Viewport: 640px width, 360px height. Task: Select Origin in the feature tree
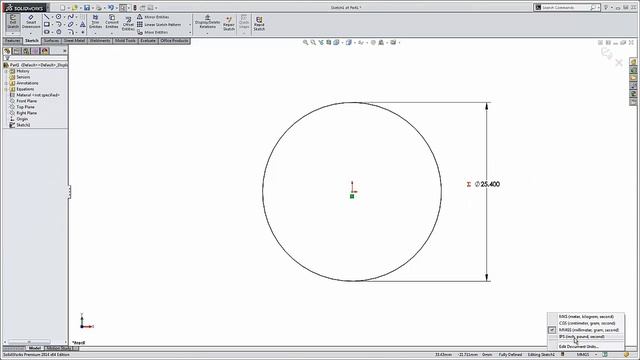(x=19, y=119)
